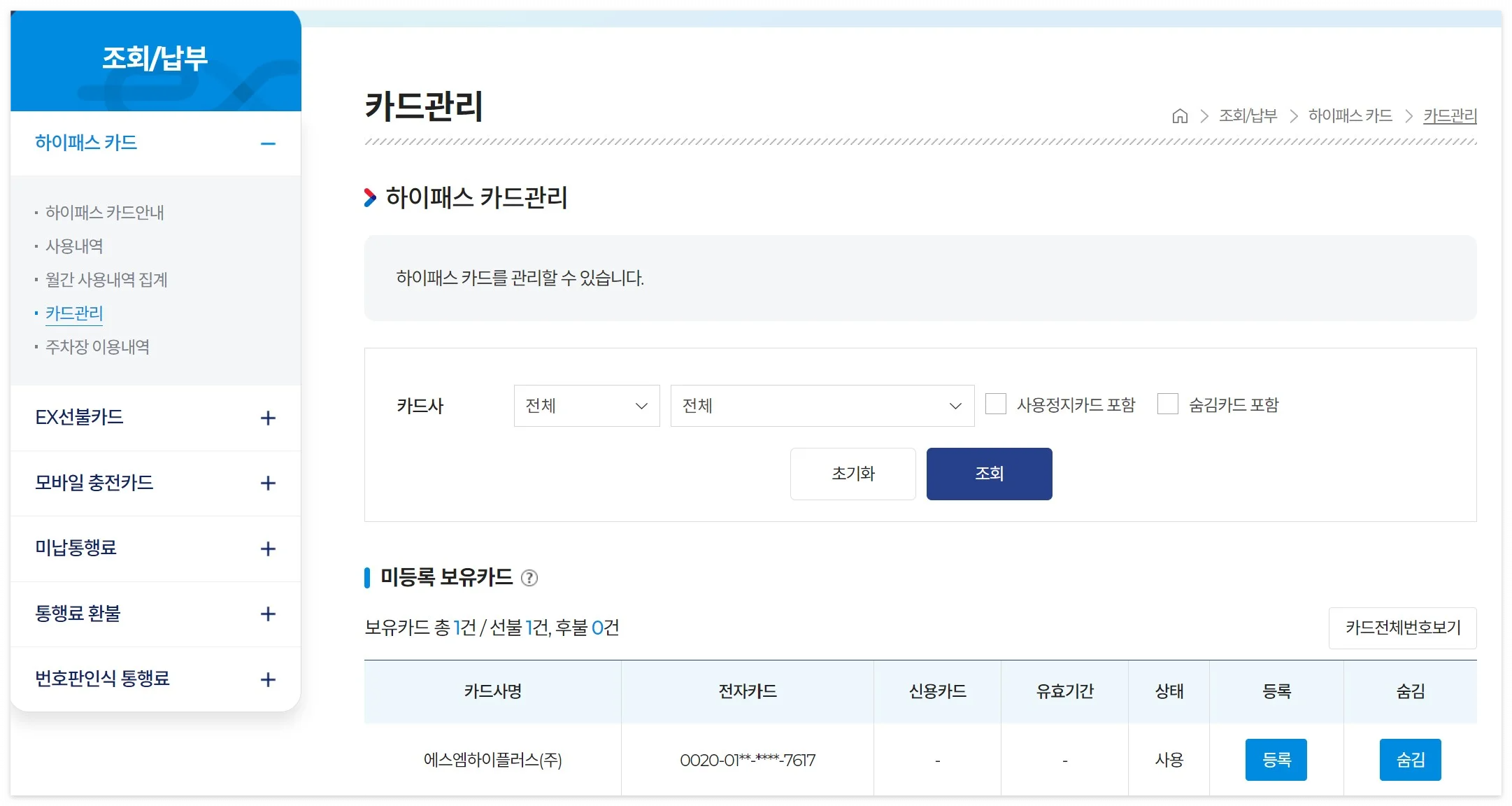Select 주차장 이용내역 in the sidebar
Viewport: 1512px width, 806px height.
point(97,347)
